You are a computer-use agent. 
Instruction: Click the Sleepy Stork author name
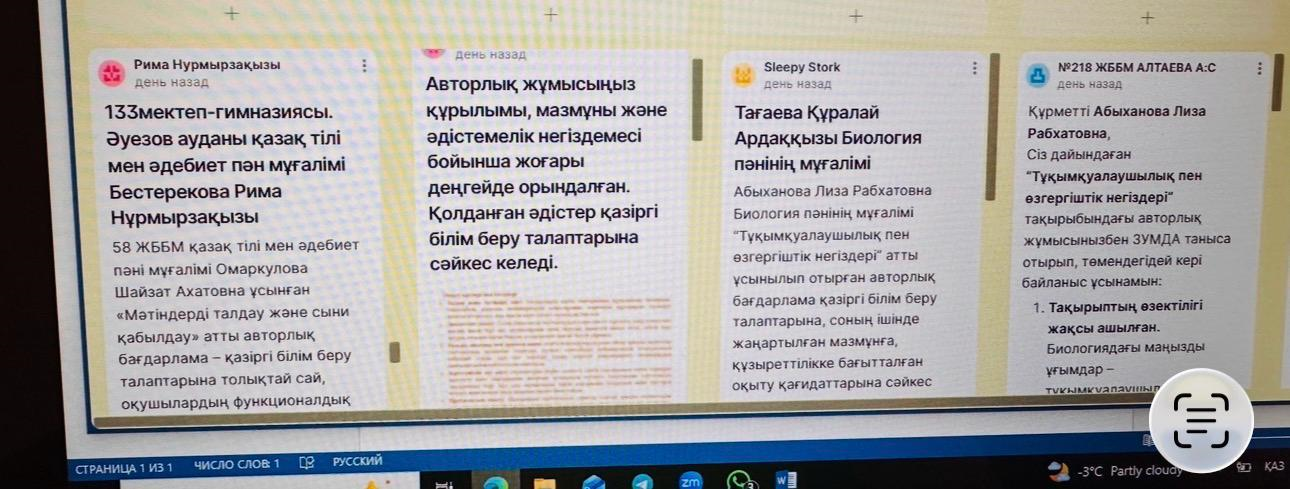click(x=802, y=67)
